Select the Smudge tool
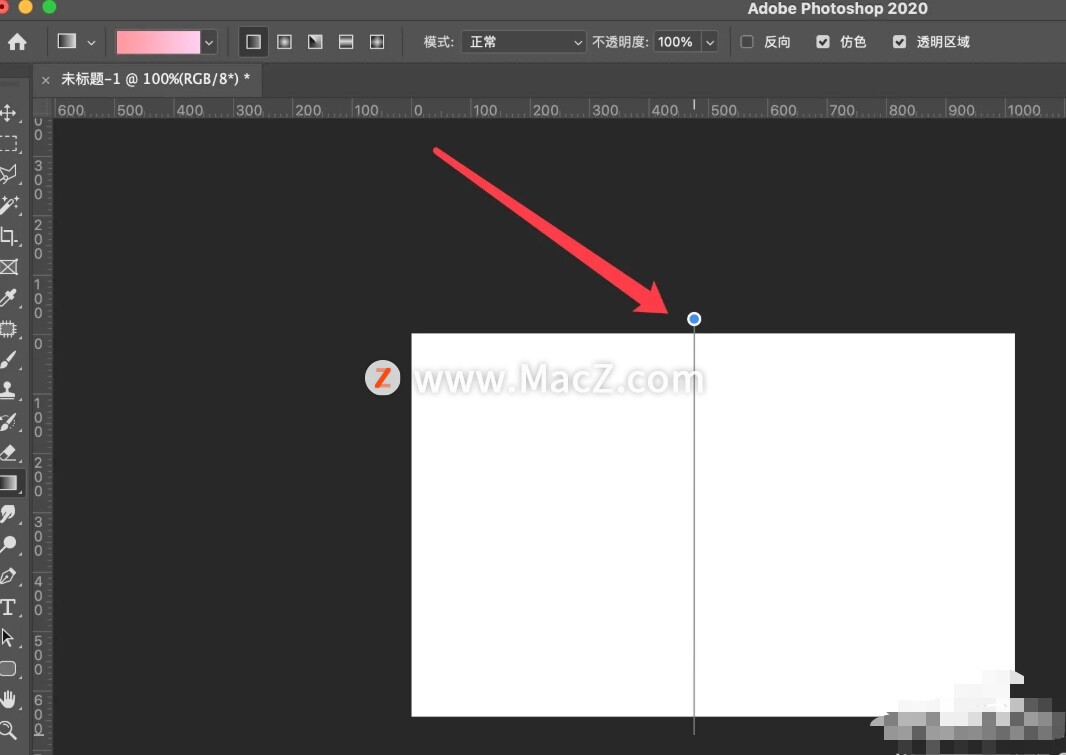 pyautogui.click(x=9, y=514)
